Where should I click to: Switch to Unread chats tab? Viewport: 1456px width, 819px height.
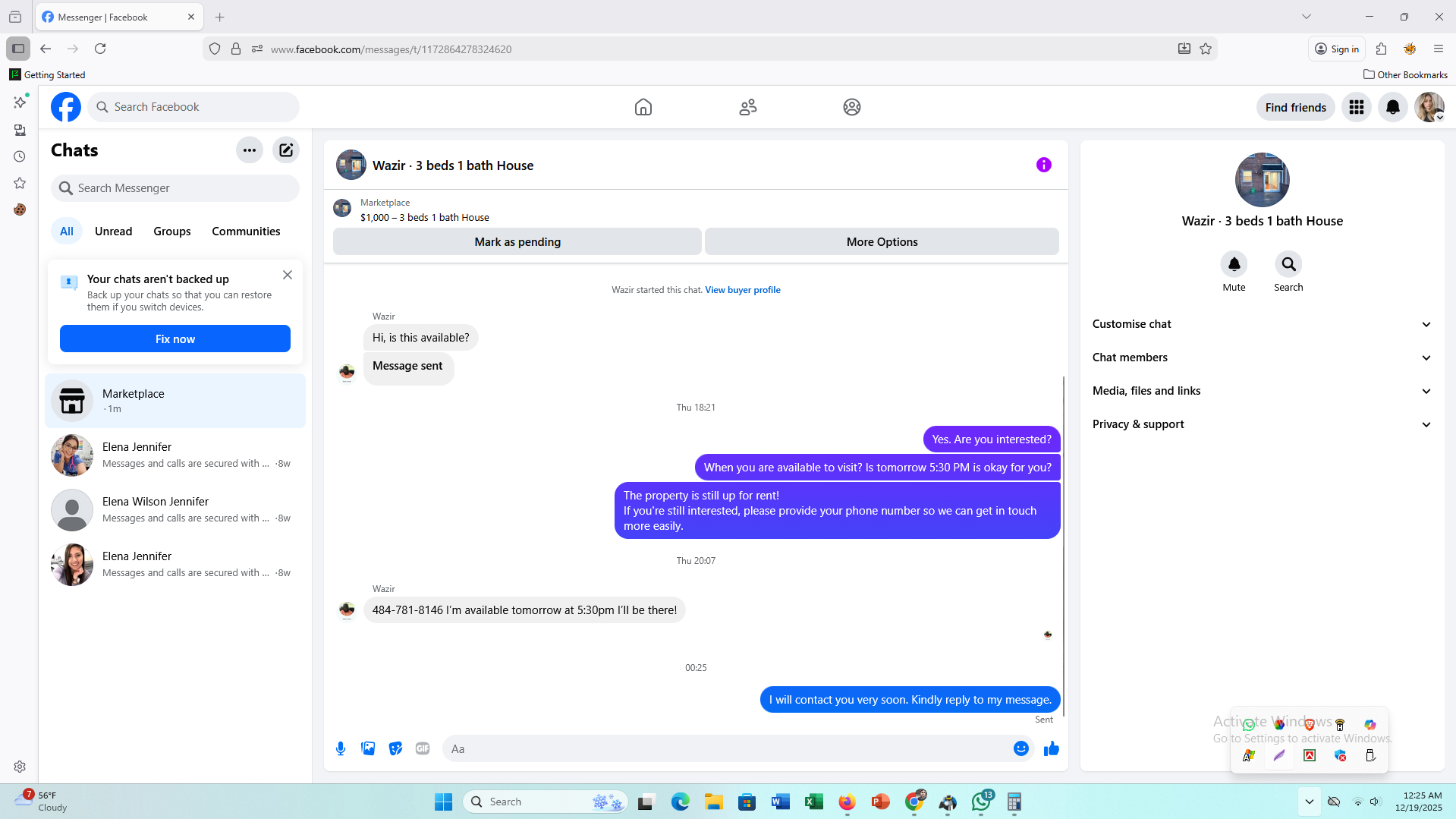[113, 232]
